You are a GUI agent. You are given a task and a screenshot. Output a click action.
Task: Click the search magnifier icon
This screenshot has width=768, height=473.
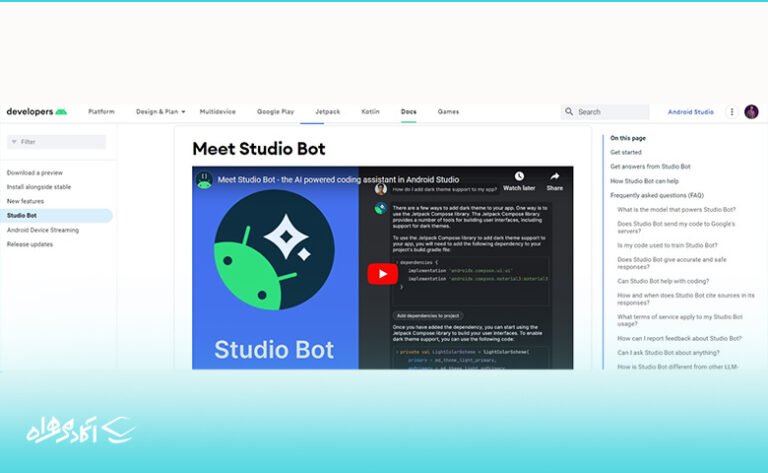[x=570, y=112]
